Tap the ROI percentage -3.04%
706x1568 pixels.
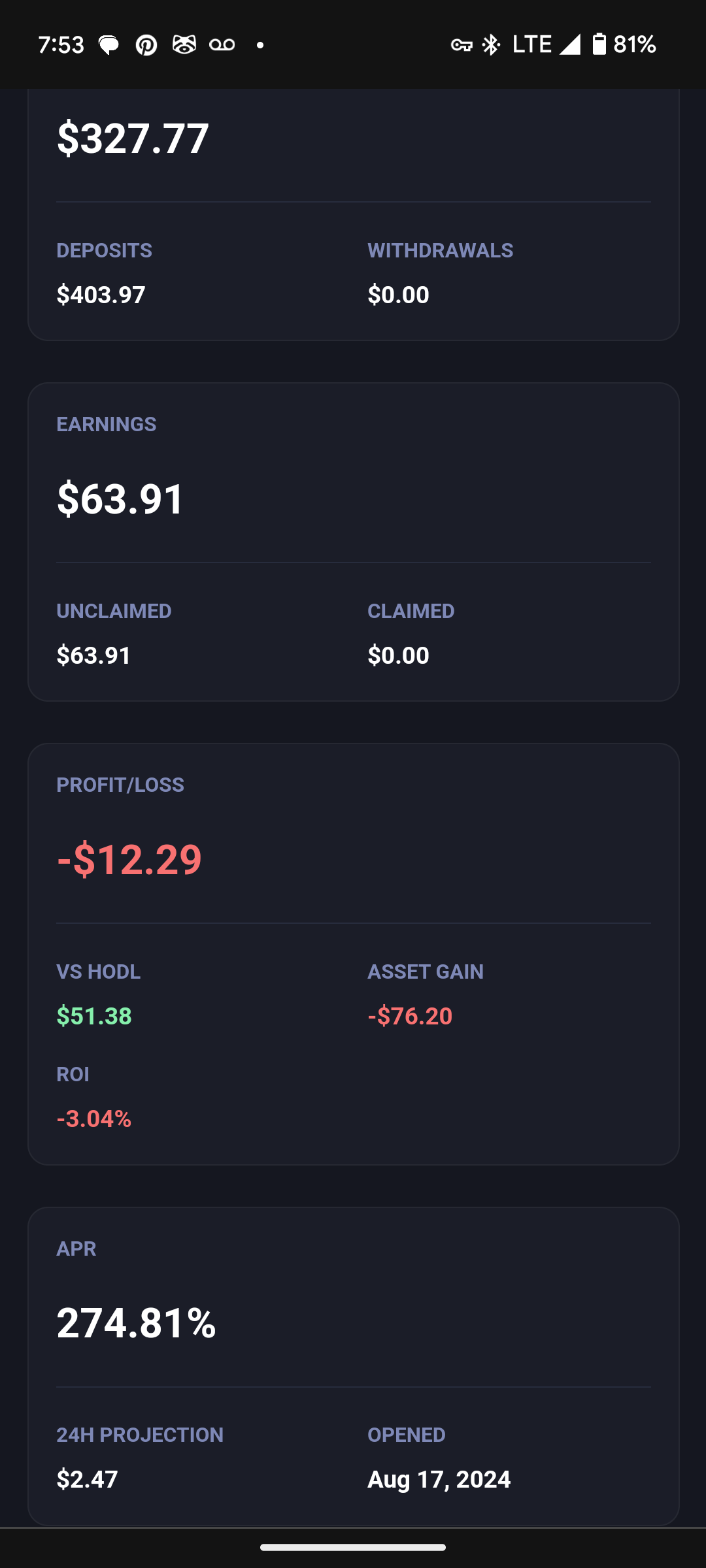click(x=94, y=1119)
